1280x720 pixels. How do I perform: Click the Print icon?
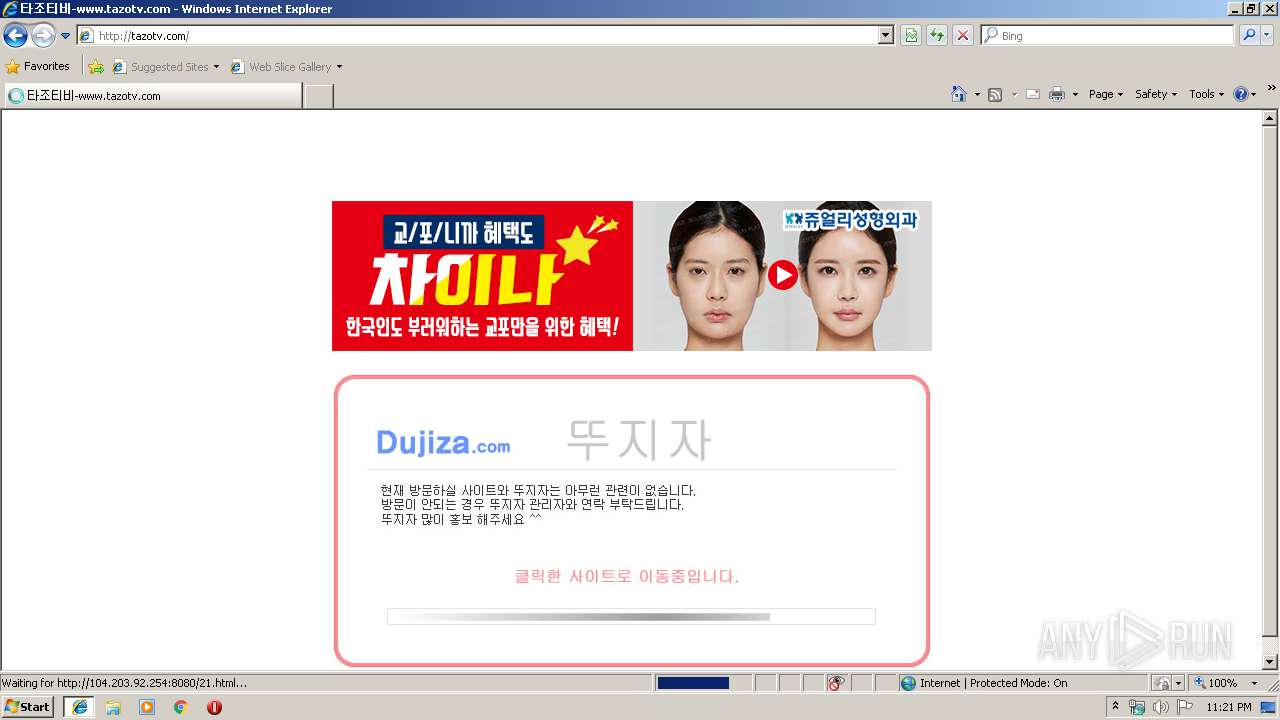1057,94
